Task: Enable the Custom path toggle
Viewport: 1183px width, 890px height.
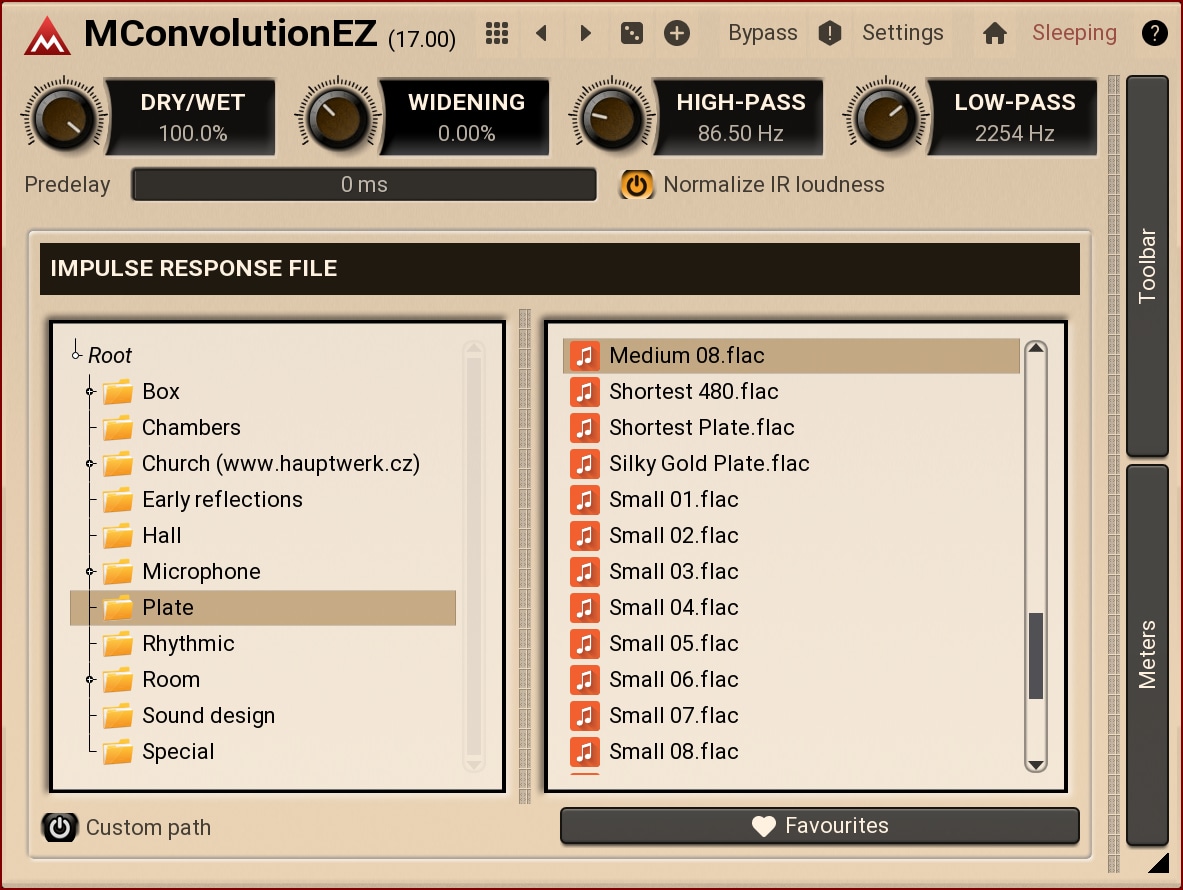Action: [x=60, y=828]
